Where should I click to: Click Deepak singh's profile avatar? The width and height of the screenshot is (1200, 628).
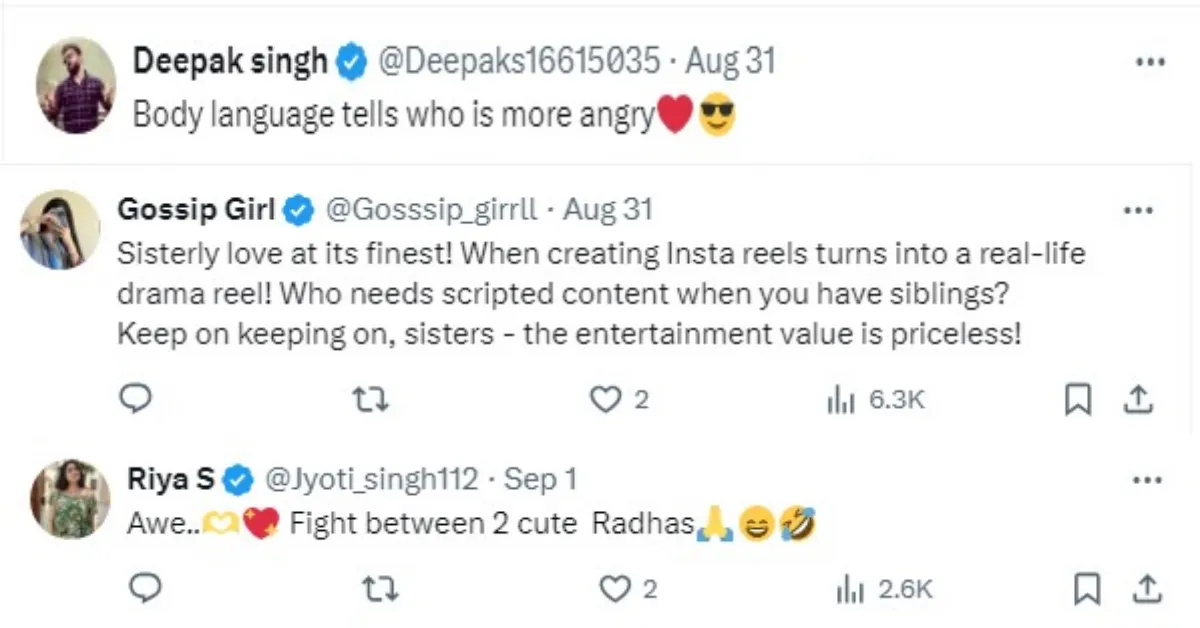(76, 86)
